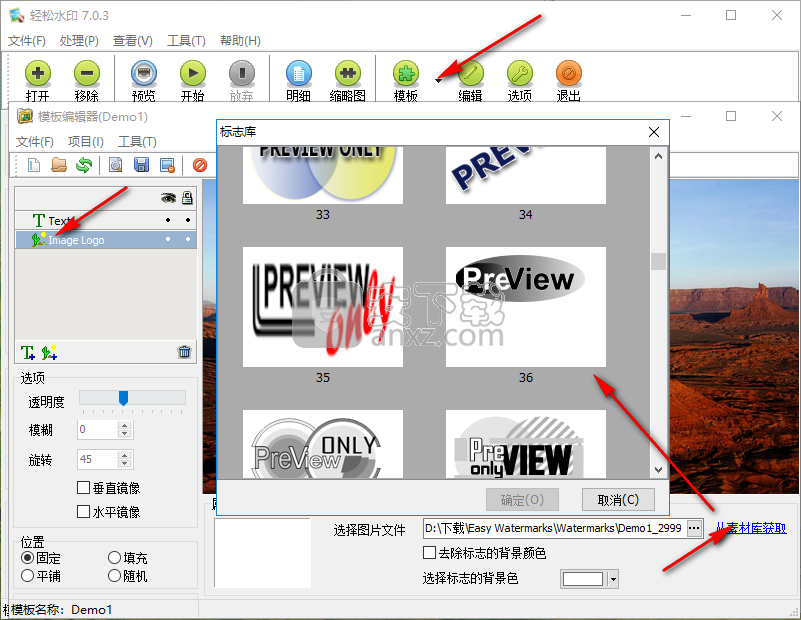Open the 项目(I) menu in template editor
The width and height of the screenshot is (801, 620).
tap(86, 141)
